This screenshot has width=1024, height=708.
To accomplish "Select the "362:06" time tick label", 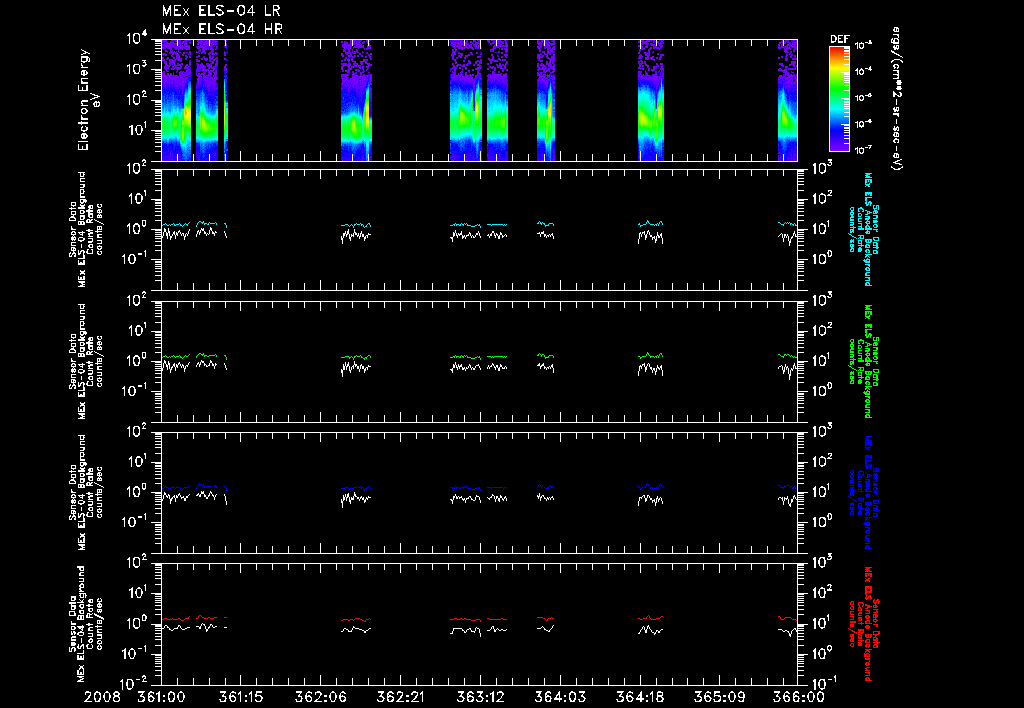I will (x=321, y=697).
